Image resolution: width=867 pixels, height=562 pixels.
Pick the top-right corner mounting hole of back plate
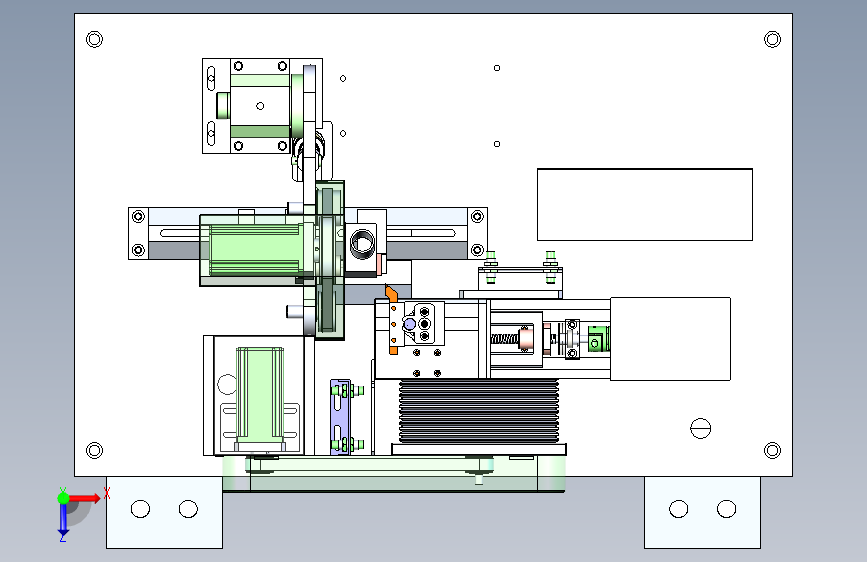772,39
